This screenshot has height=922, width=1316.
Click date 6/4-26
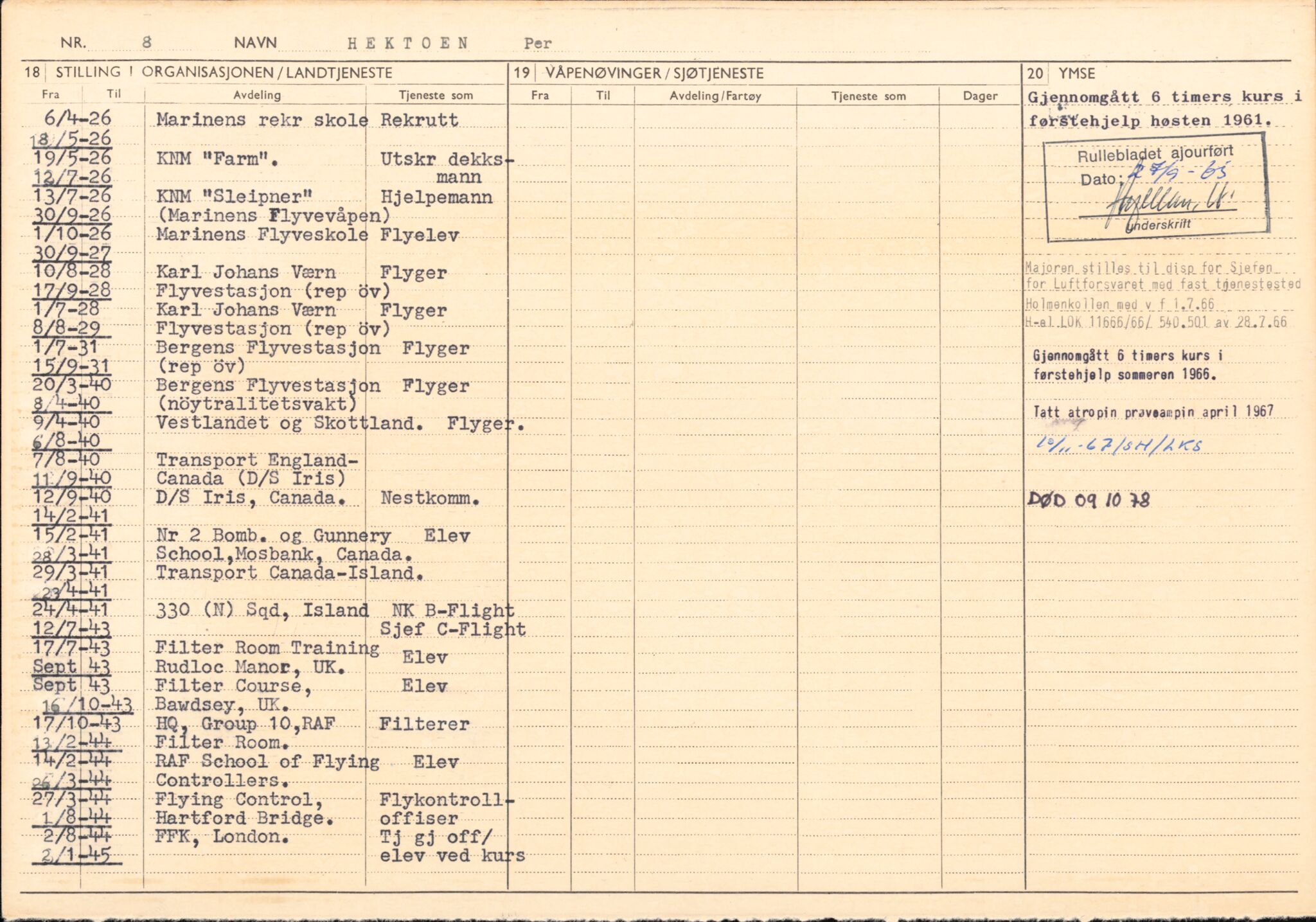coord(77,118)
